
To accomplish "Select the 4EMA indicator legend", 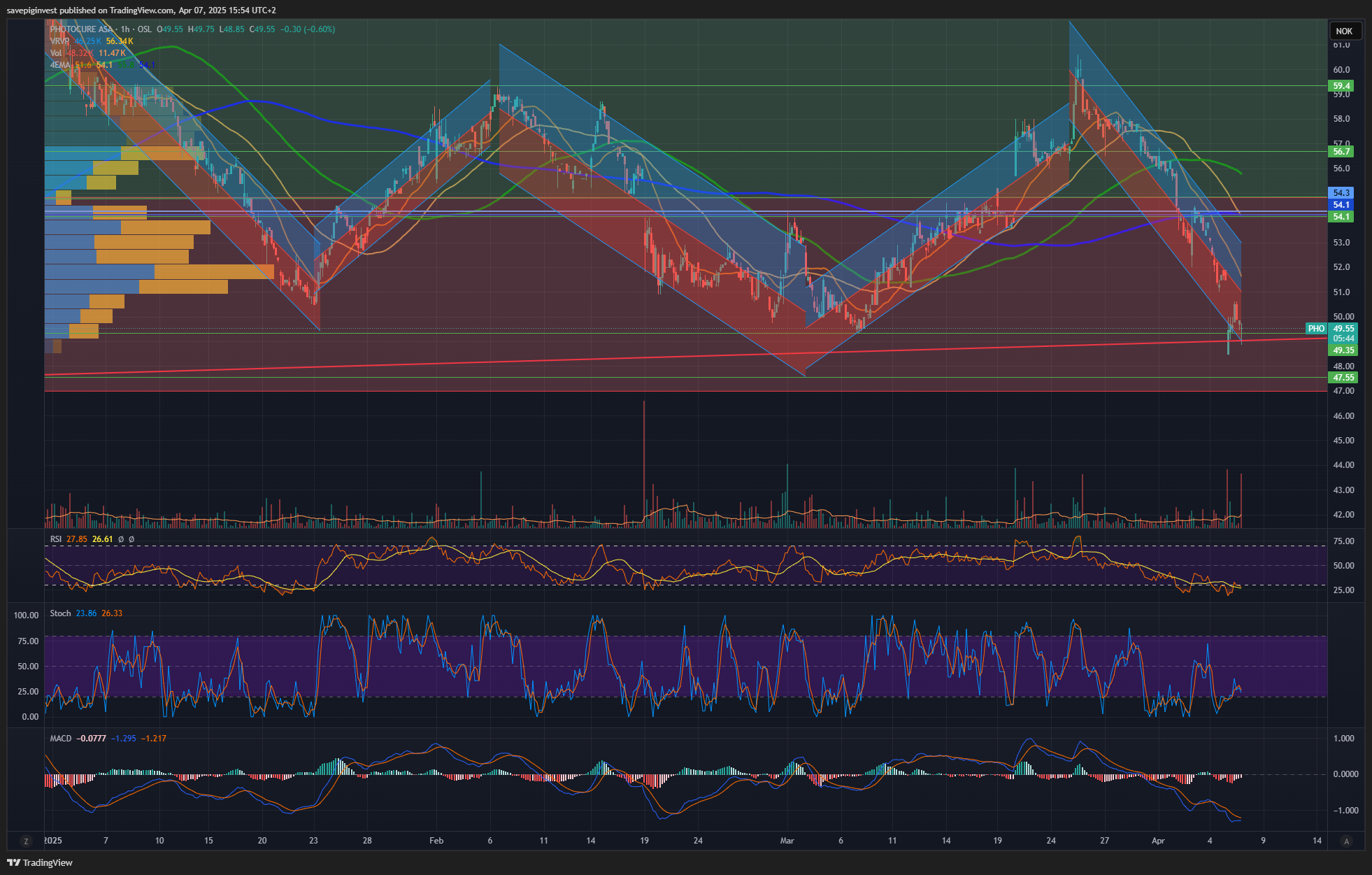I will point(60,65).
